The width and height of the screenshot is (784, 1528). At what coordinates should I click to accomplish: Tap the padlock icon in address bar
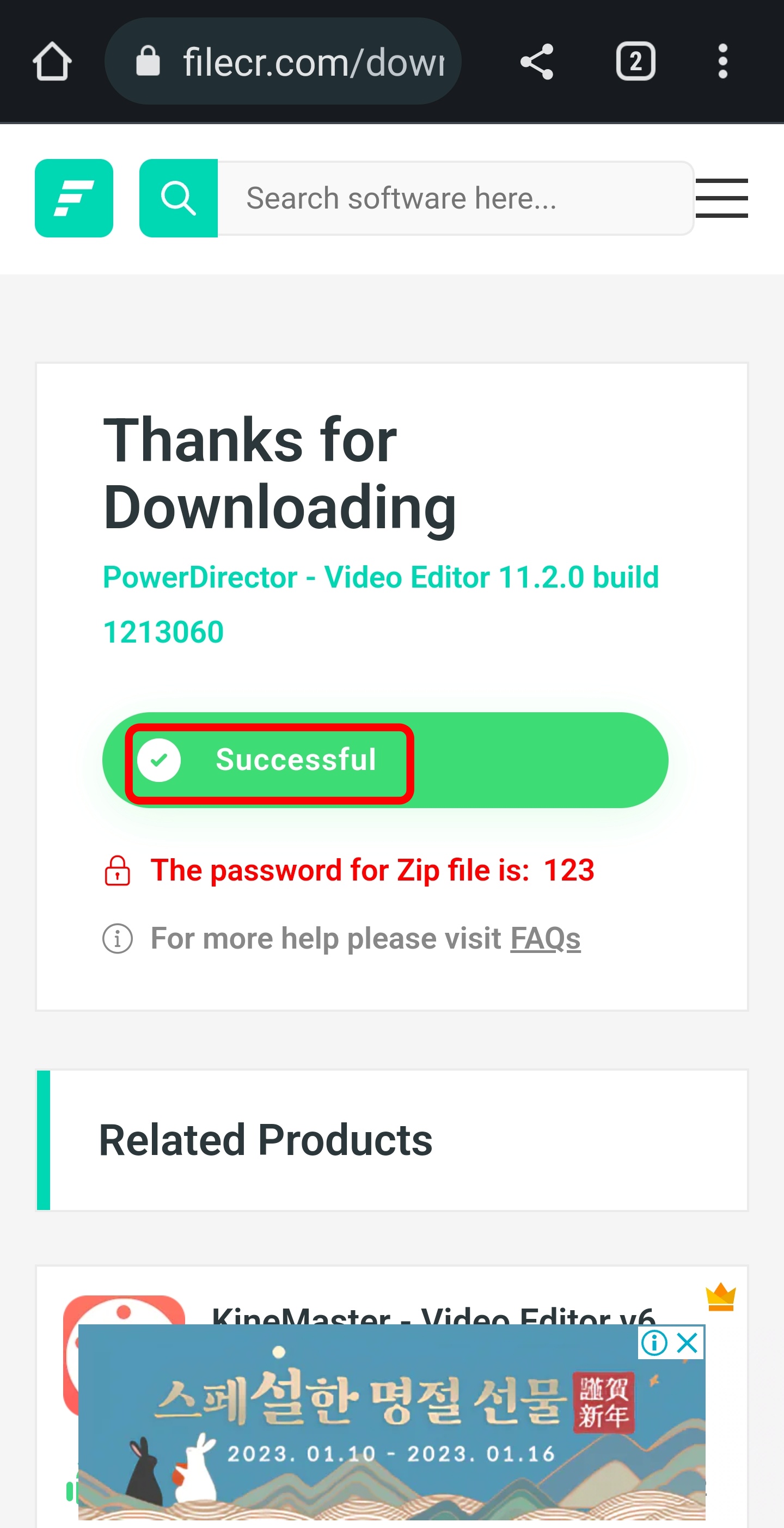coord(148,61)
